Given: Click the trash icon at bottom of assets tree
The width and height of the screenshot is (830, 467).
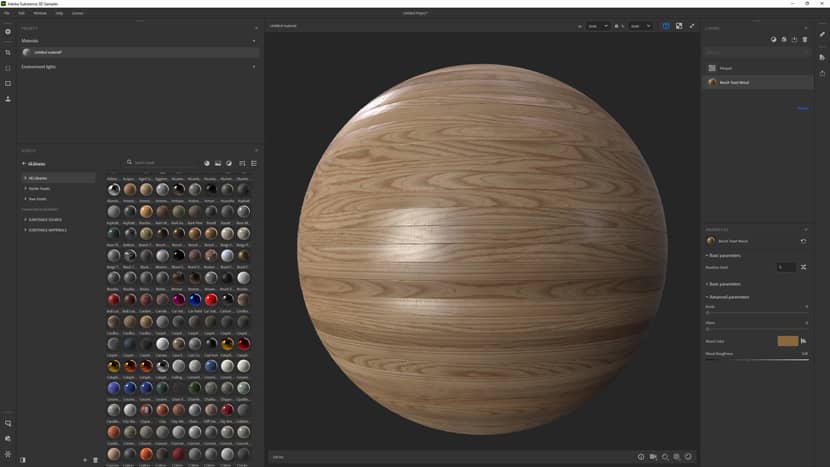Looking at the screenshot, I should [x=95, y=460].
